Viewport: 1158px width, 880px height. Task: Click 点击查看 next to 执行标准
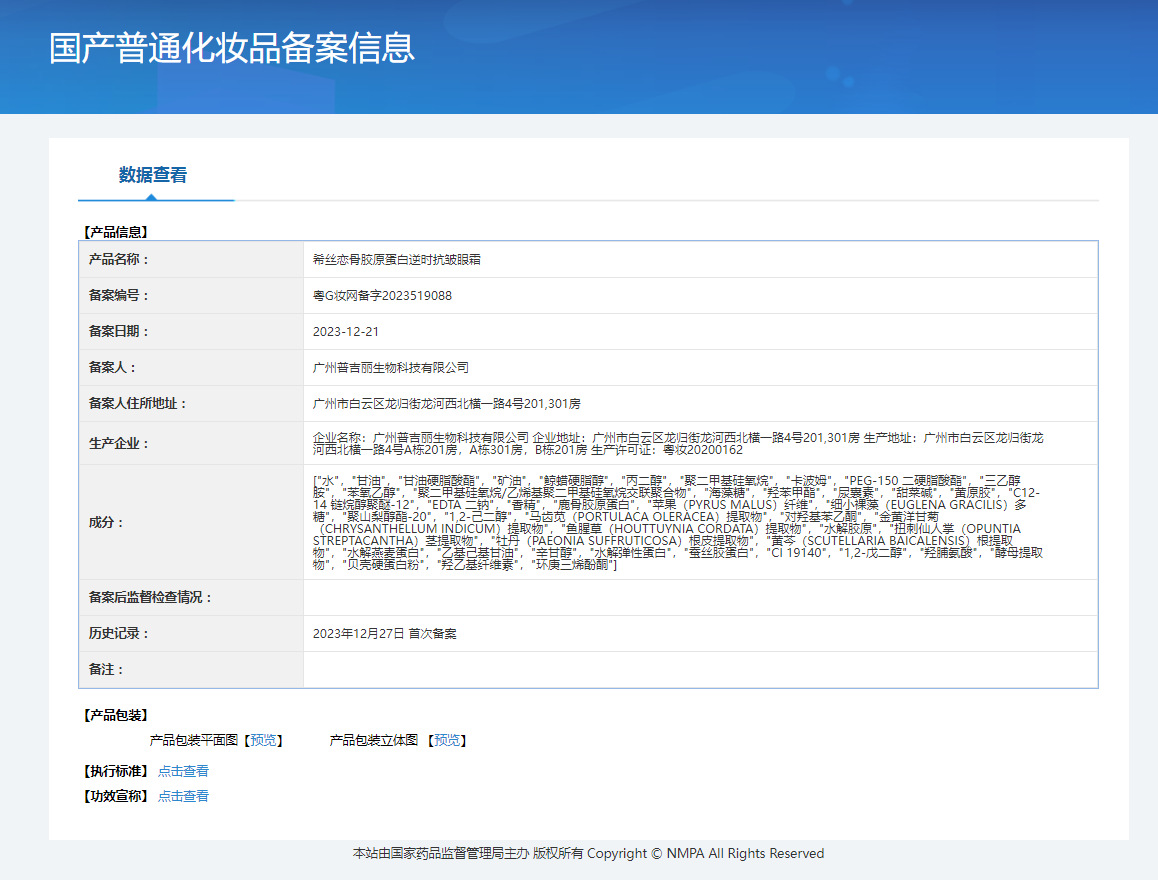pyautogui.click(x=183, y=771)
